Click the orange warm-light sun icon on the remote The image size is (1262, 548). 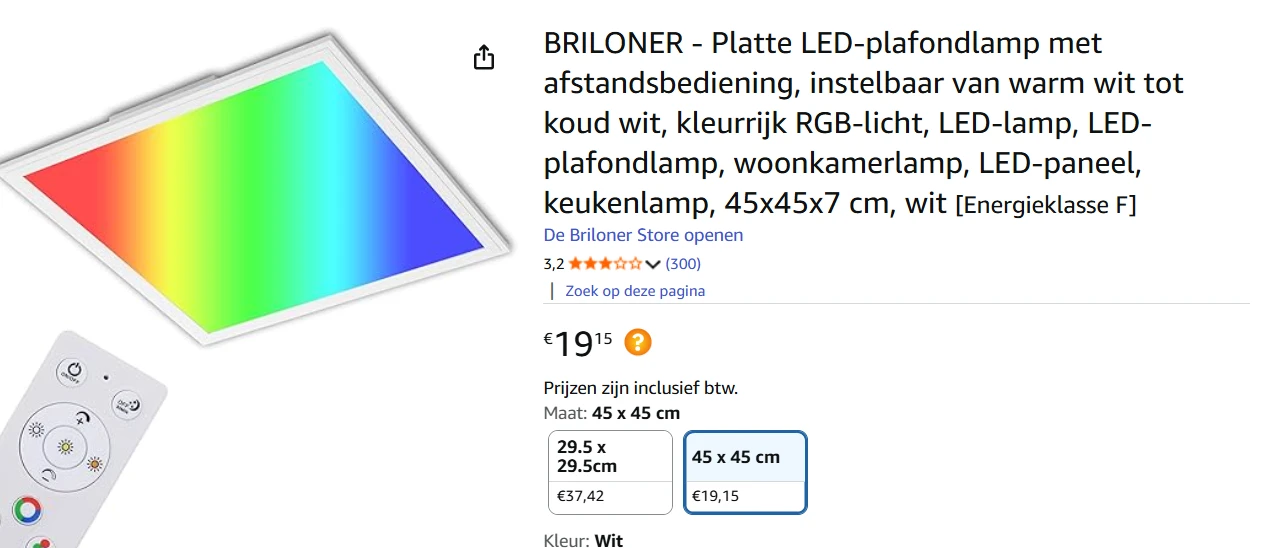(x=95, y=464)
